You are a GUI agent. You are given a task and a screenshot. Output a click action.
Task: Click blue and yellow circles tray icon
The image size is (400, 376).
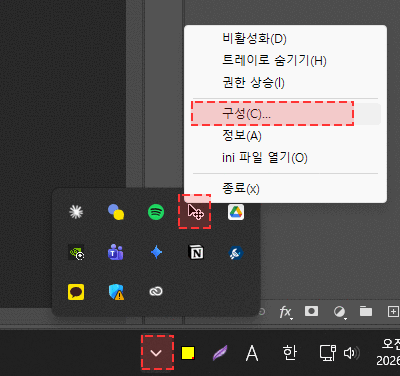(116, 212)
